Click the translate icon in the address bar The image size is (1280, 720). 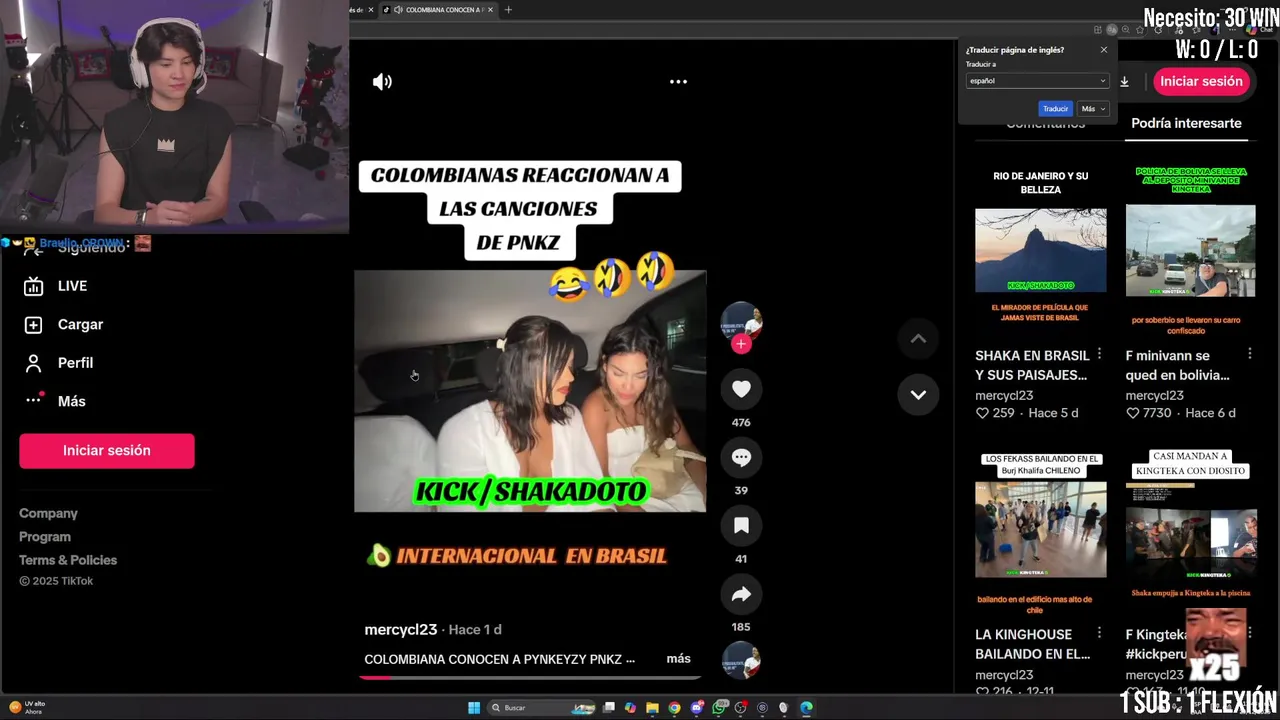tap(1111, 30)
